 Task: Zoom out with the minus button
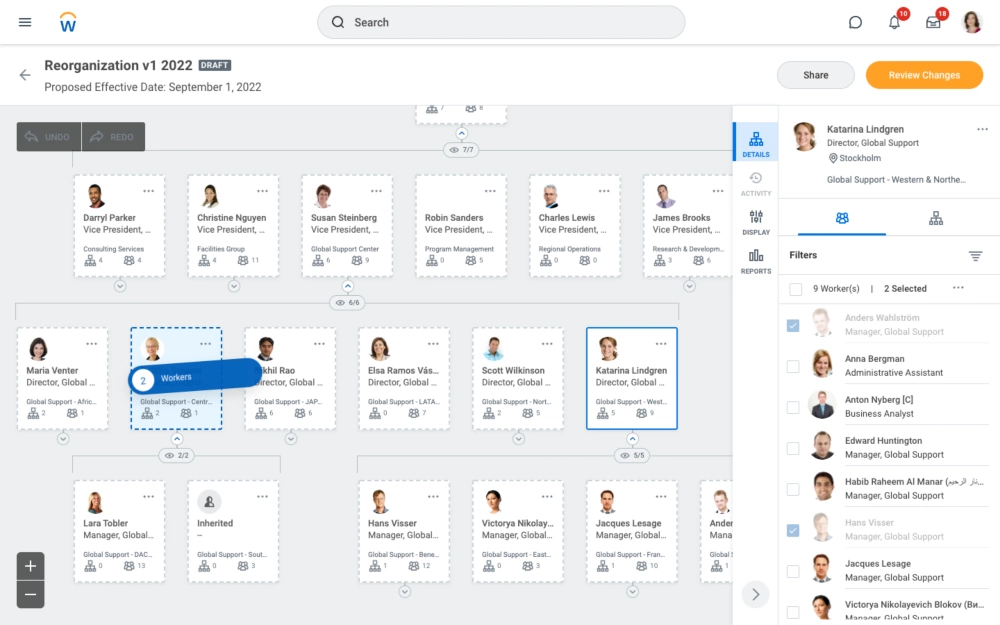coord(31,594)
